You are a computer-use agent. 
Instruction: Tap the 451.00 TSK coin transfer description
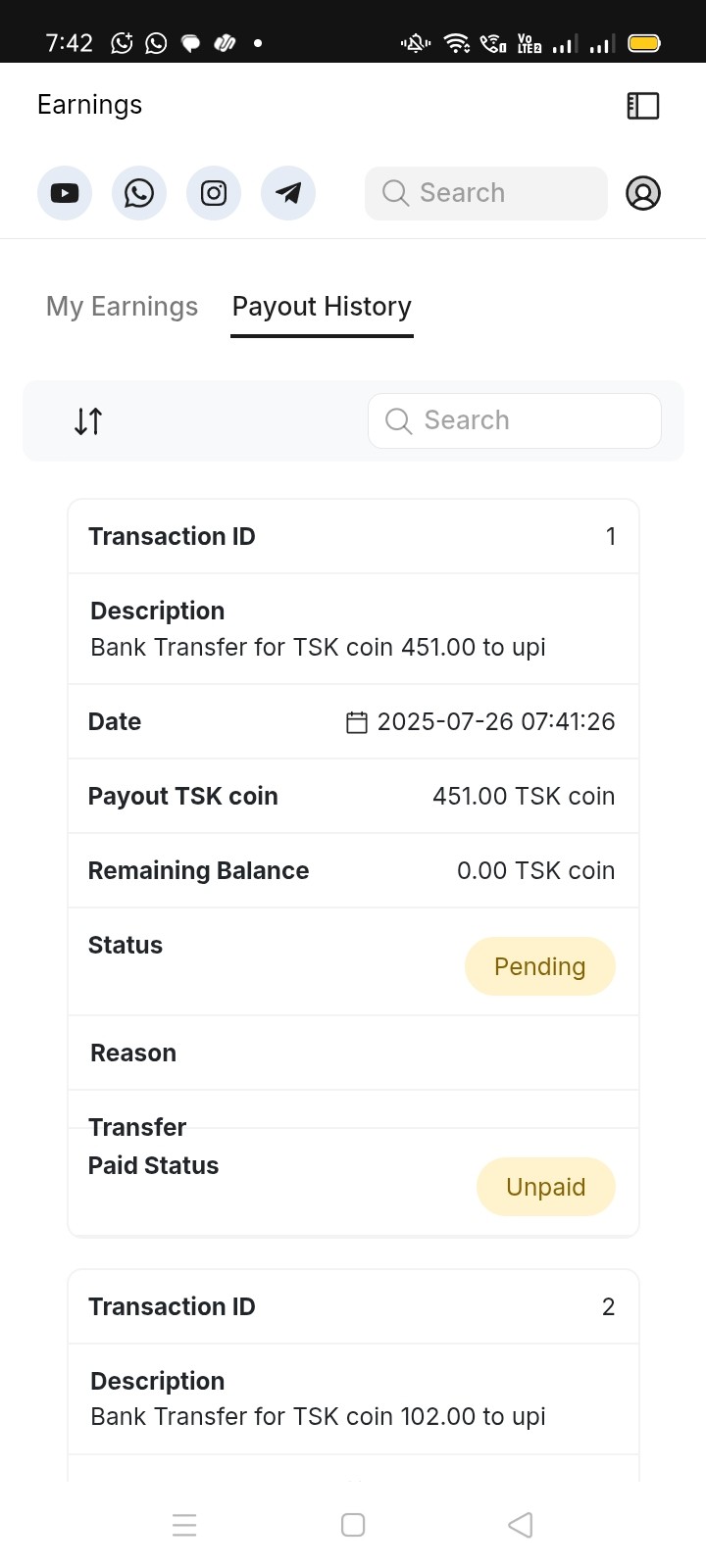pos(318,647)
